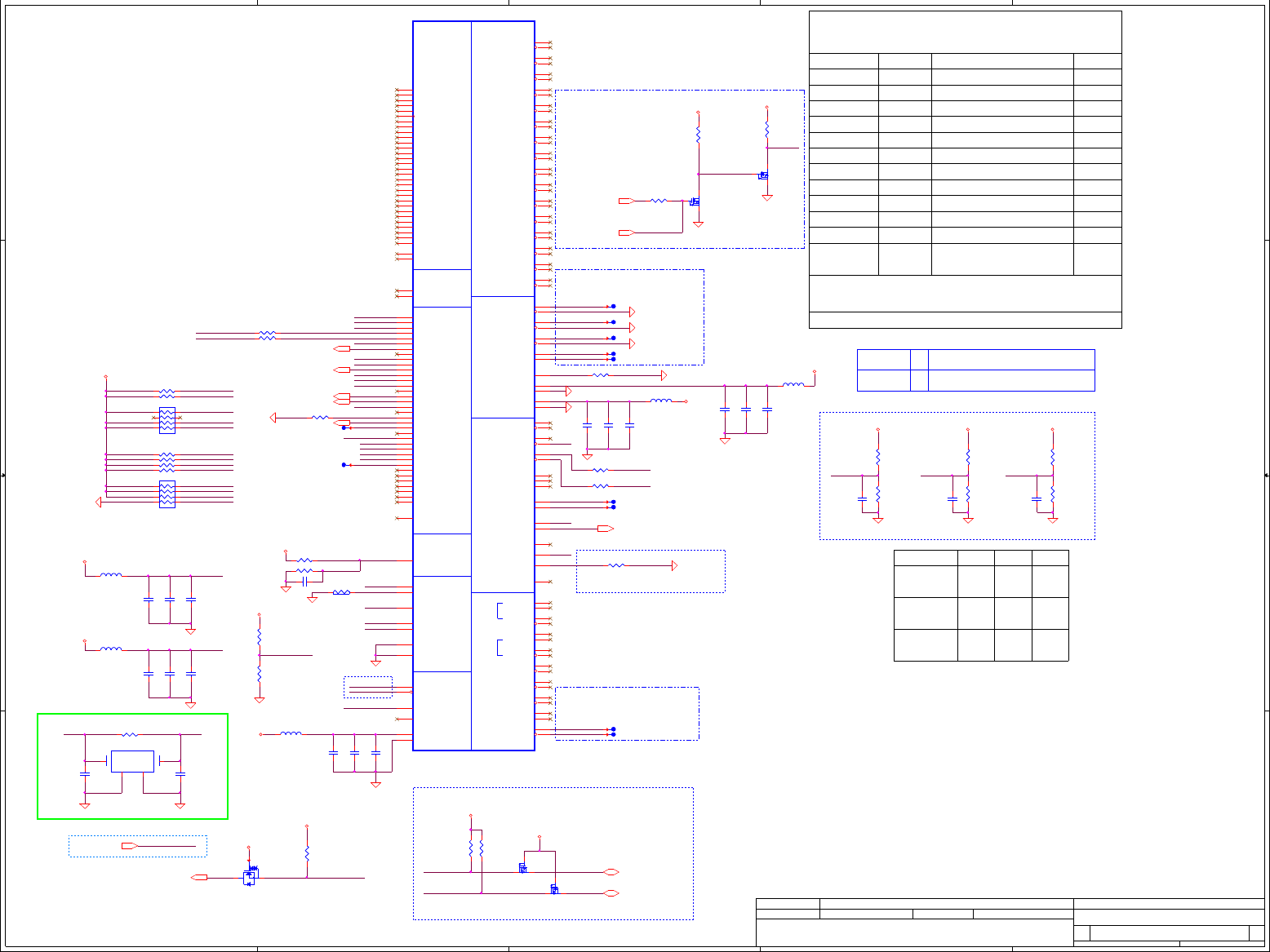
Task: Select the large blue IC block
Action: point(473,386)
